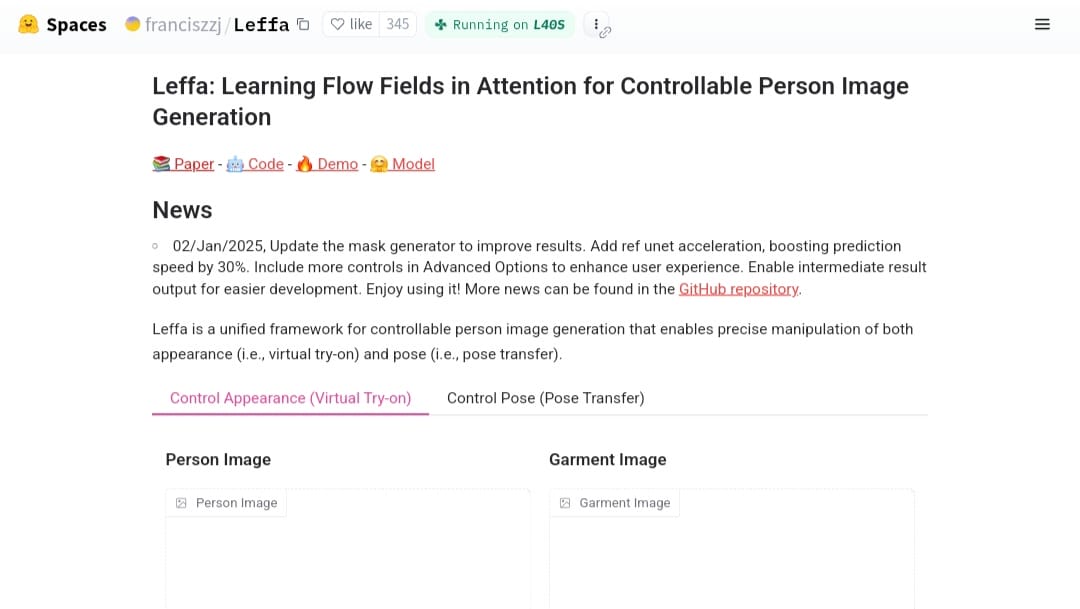
Task: Click the 345 likes count
Action: pos(397,24)
